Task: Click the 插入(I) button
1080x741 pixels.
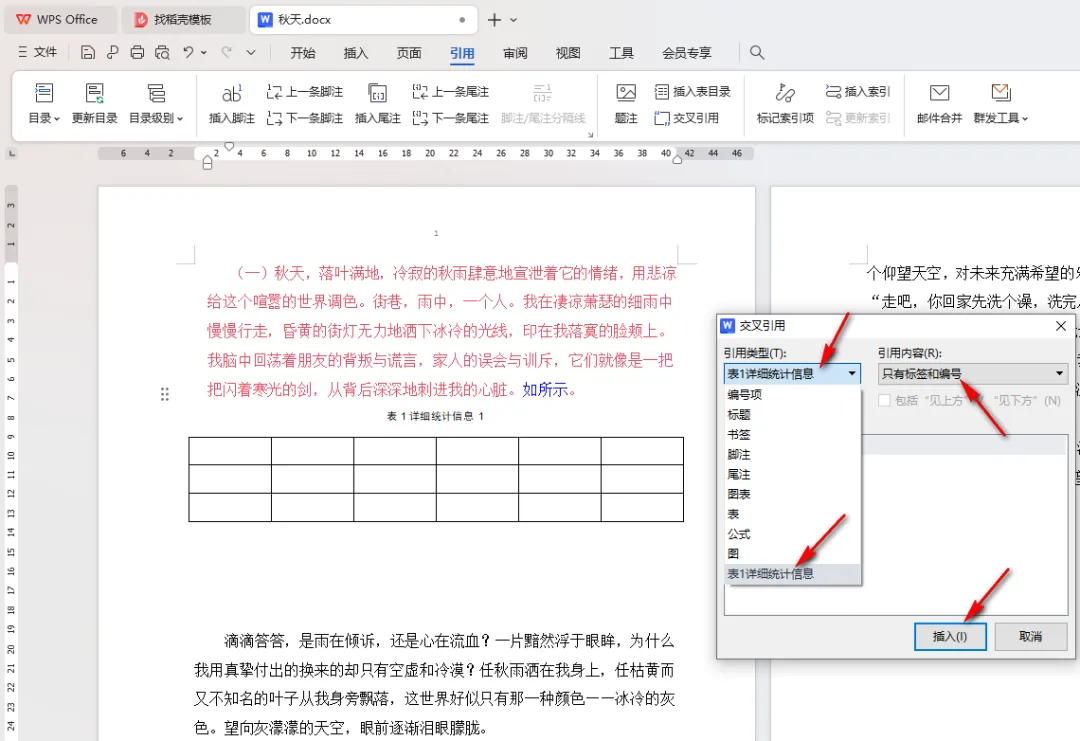Action: coord(950,636)
